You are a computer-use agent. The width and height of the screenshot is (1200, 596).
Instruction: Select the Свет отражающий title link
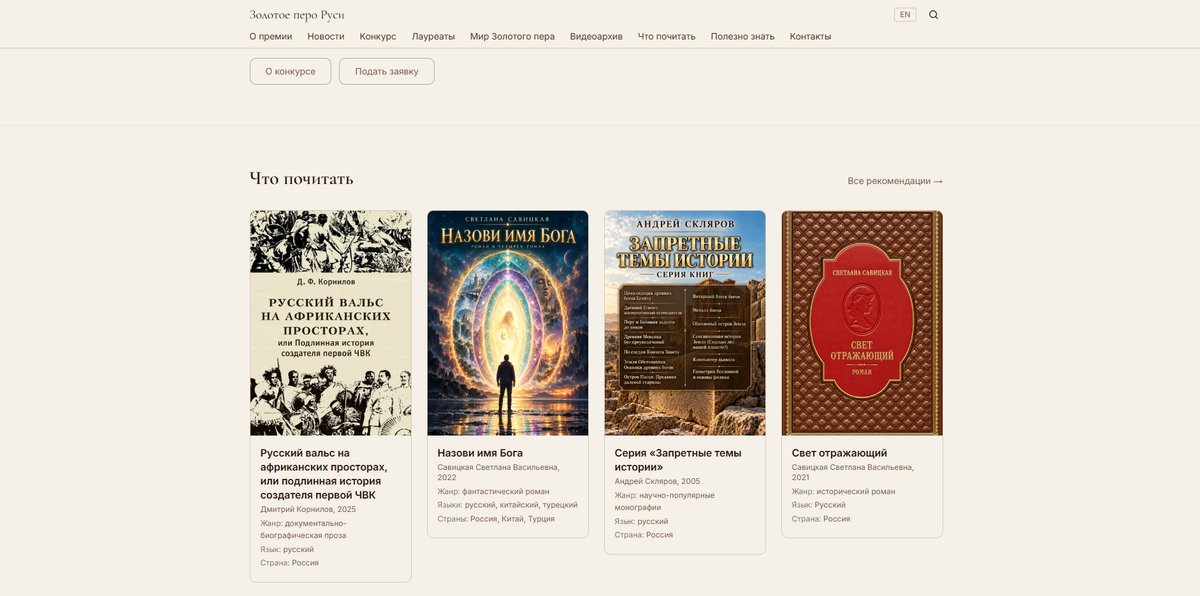pyautogui.click(x=840, y=453)
